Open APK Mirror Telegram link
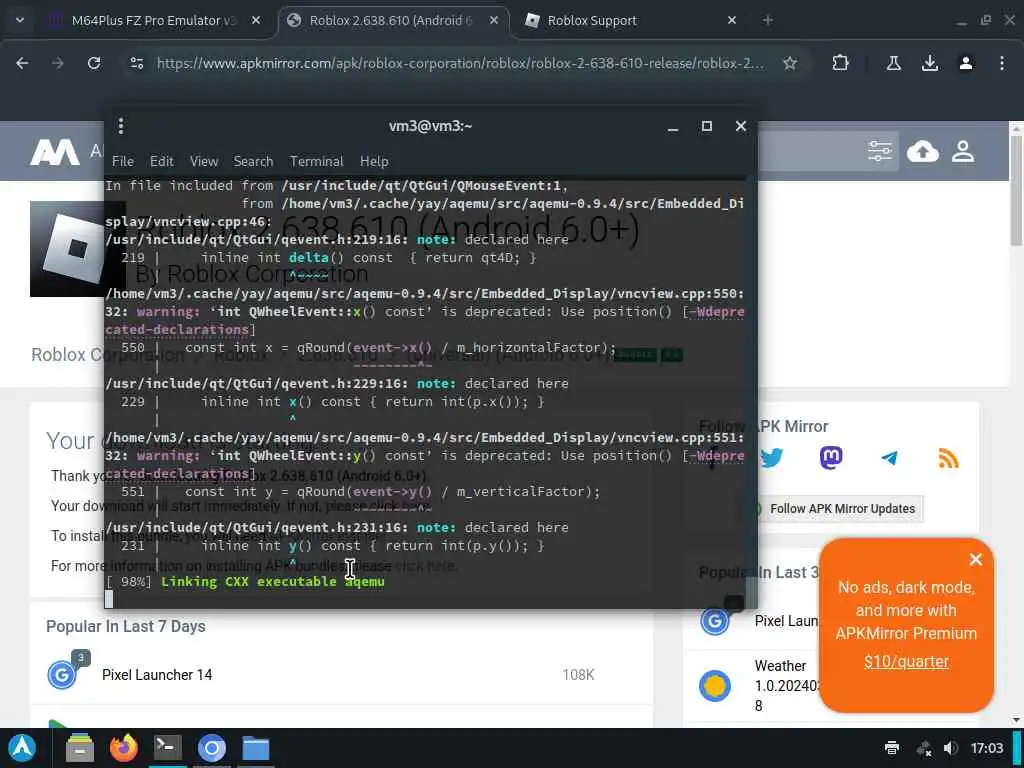 (x=889, y=458)
